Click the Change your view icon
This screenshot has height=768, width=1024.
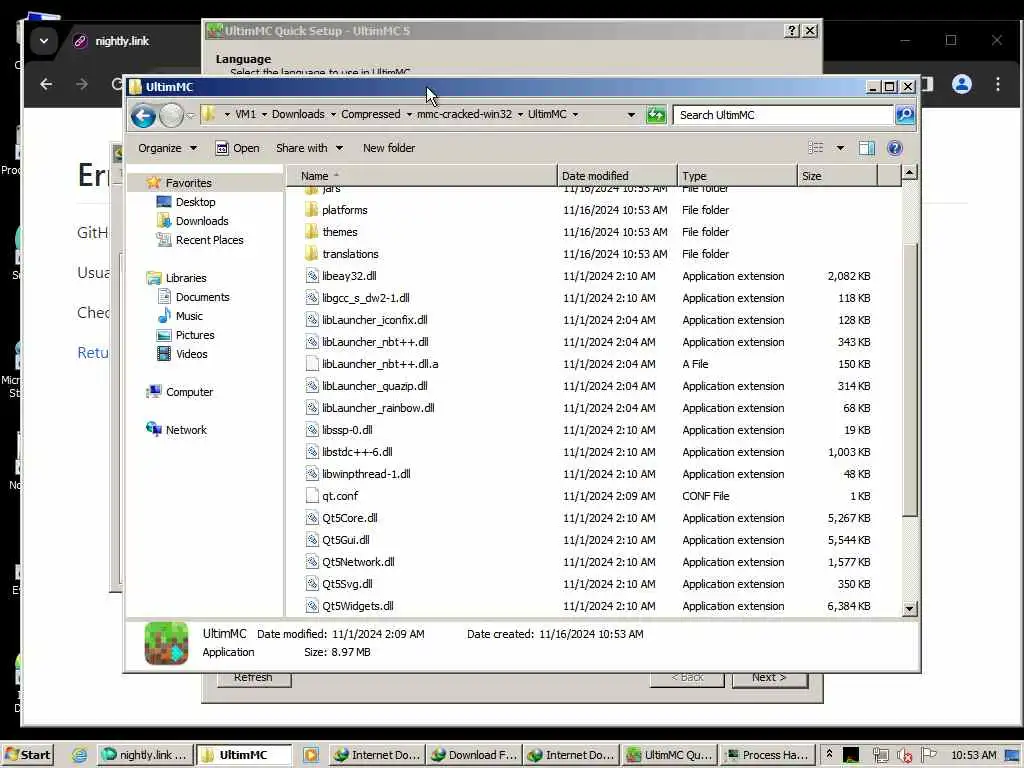[816, 148]
